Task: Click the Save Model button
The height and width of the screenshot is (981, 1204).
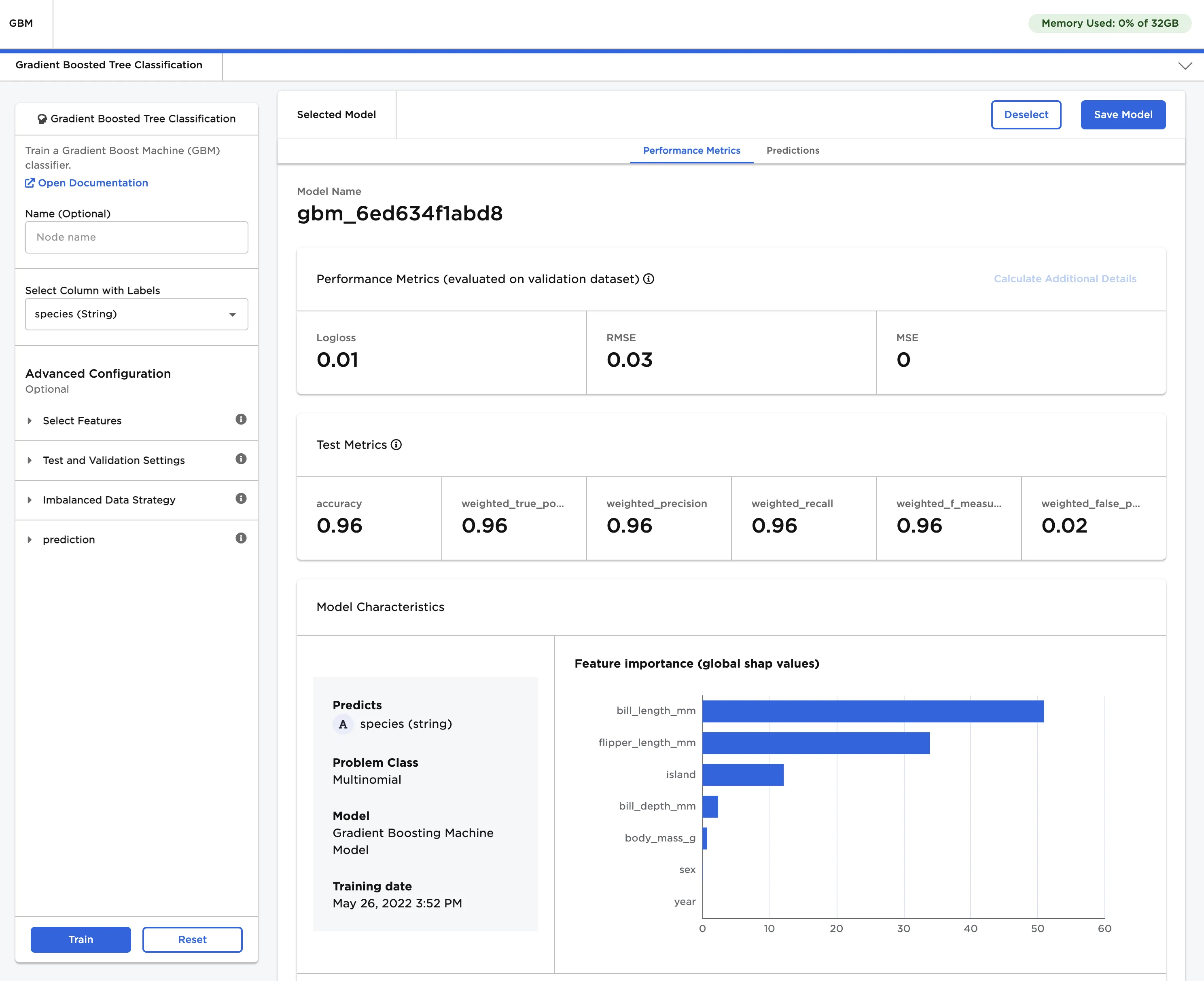Action: point(1123,115)
